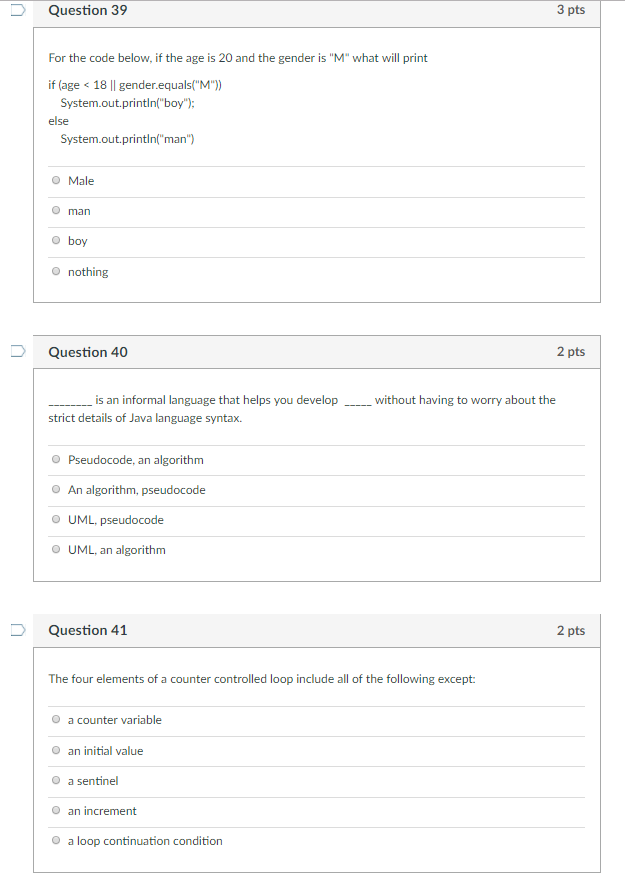This screenshot has height=875, width=625.
Task: Choose "Pseudocode, an algorithm" in Question 40
Action: (56, 459)
